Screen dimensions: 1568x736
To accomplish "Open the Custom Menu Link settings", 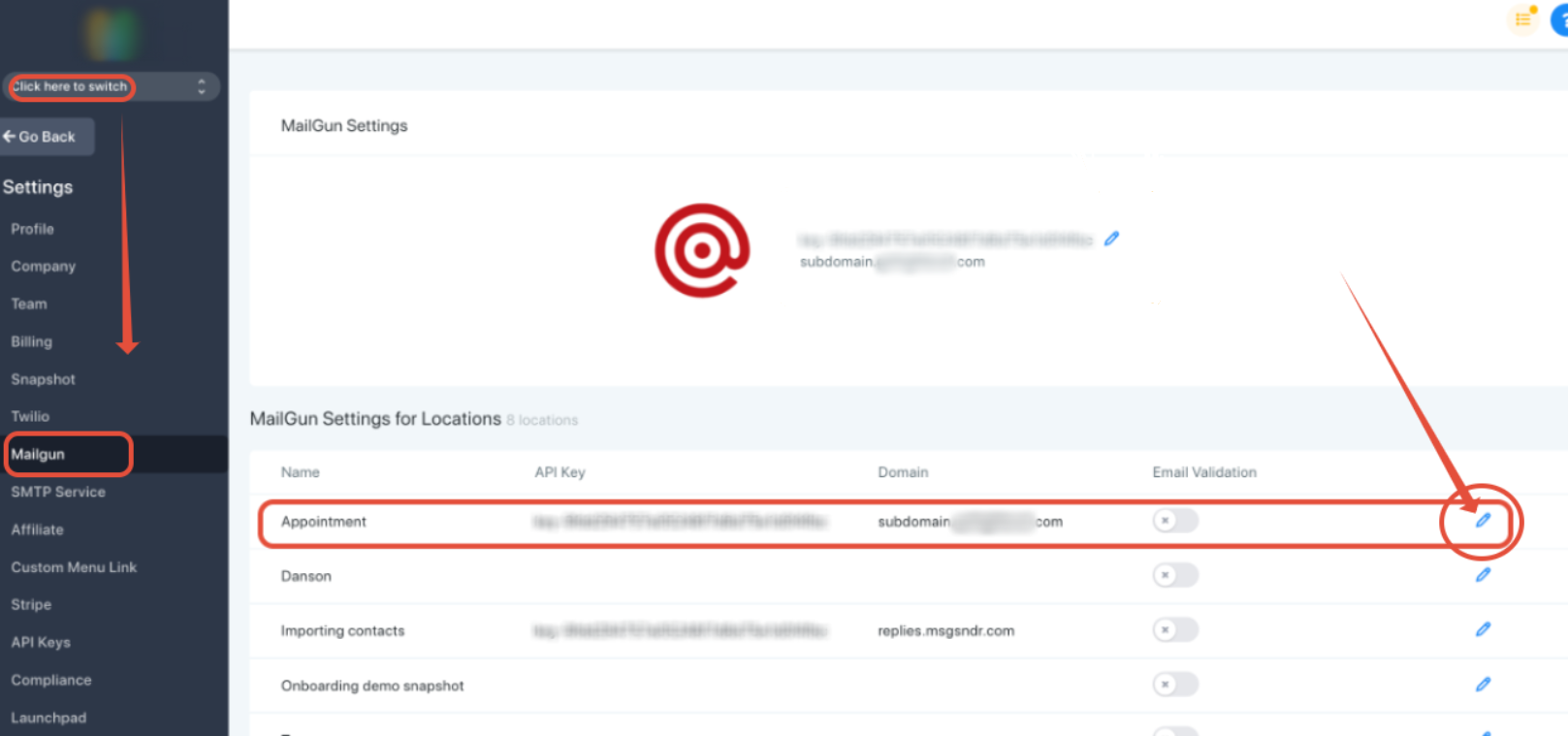I will point(74,567).
